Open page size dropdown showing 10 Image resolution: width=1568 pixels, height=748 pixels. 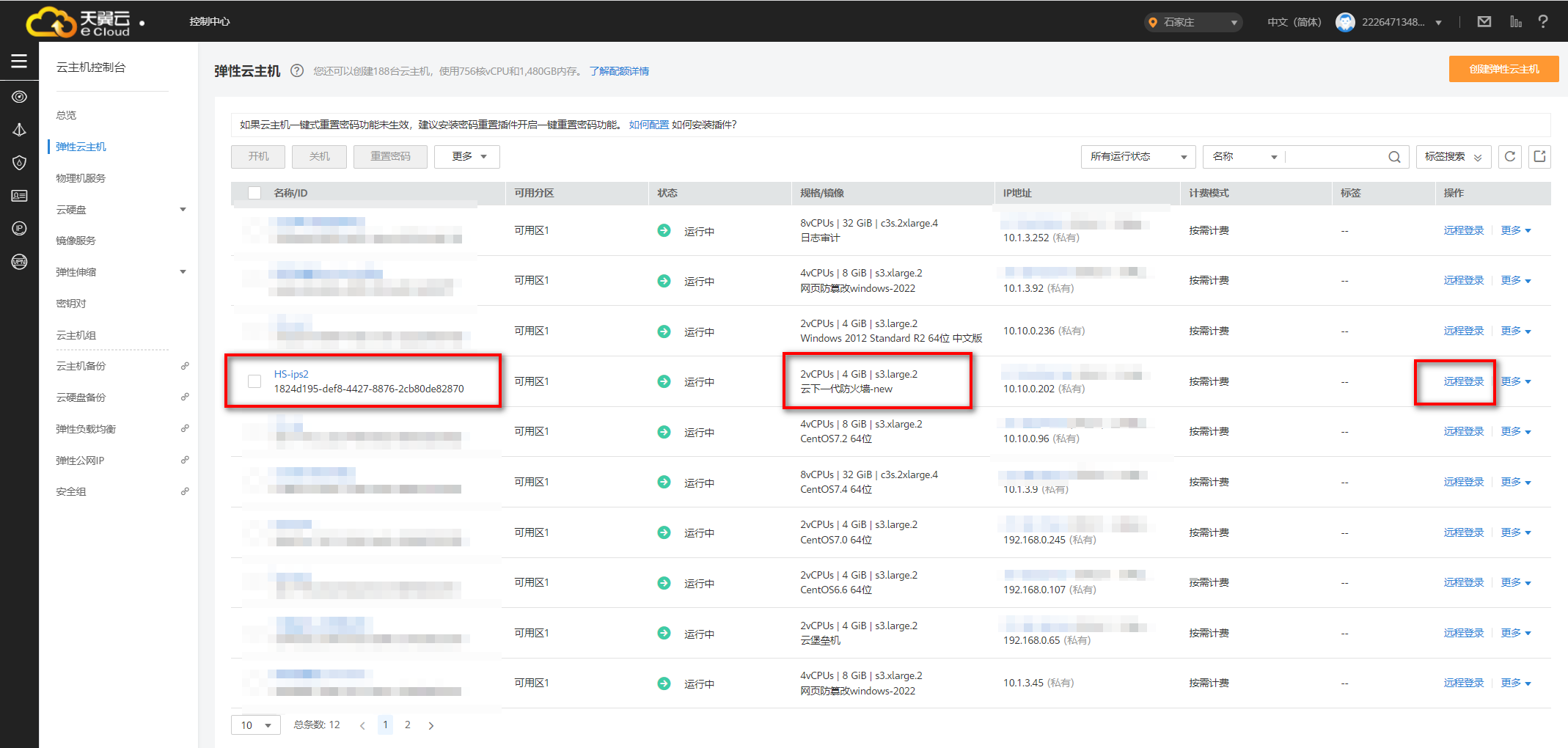[255, 725]
